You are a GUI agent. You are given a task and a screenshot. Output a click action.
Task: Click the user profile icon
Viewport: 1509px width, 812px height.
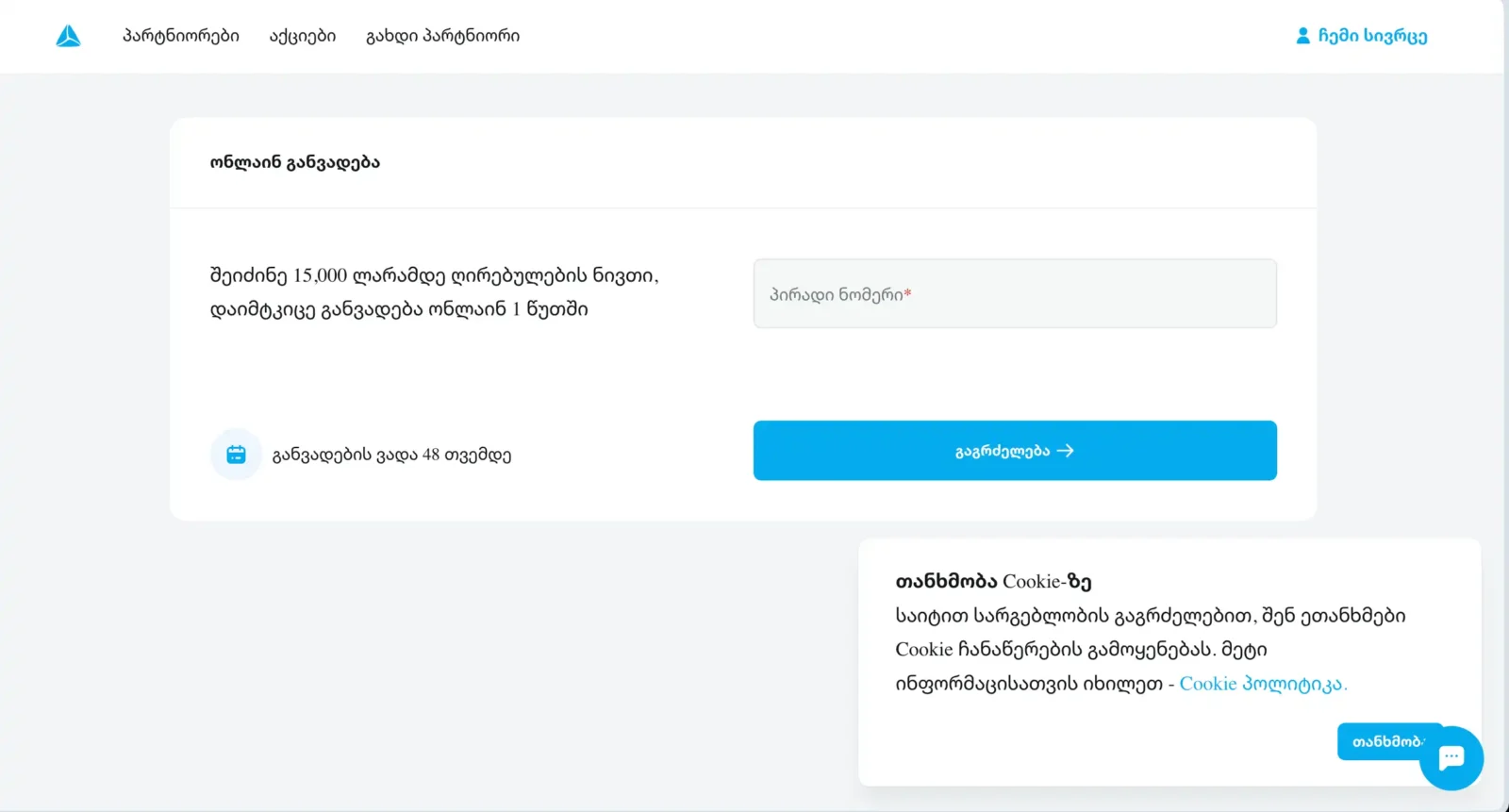pos(1302,36)
